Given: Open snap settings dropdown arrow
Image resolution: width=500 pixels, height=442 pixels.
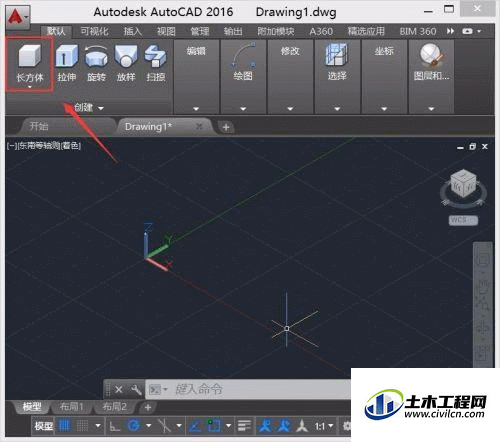Looking at the screenshot, I should click(98, 426).
